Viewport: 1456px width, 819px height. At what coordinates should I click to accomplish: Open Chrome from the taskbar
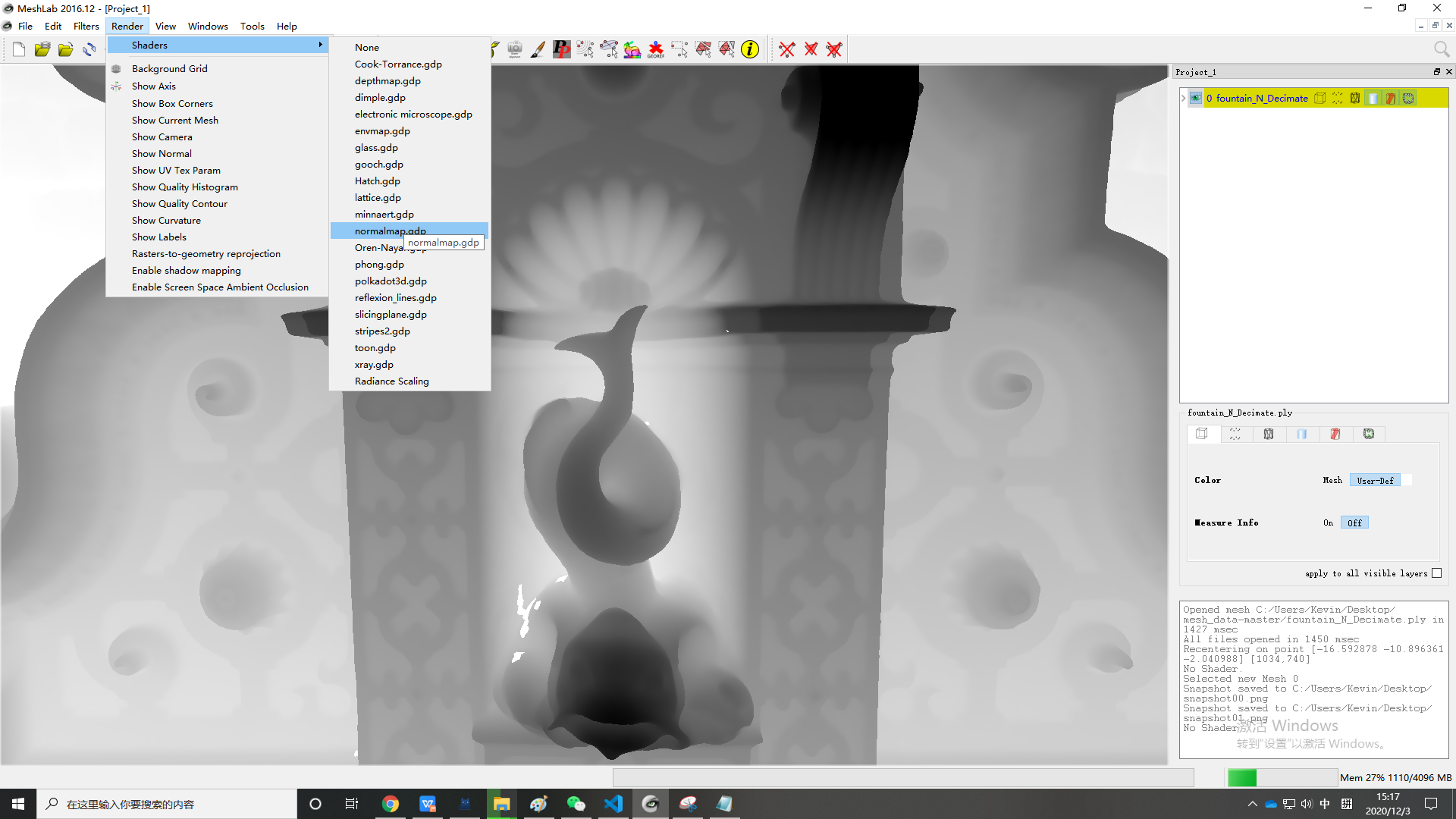(x=391, y=804)
